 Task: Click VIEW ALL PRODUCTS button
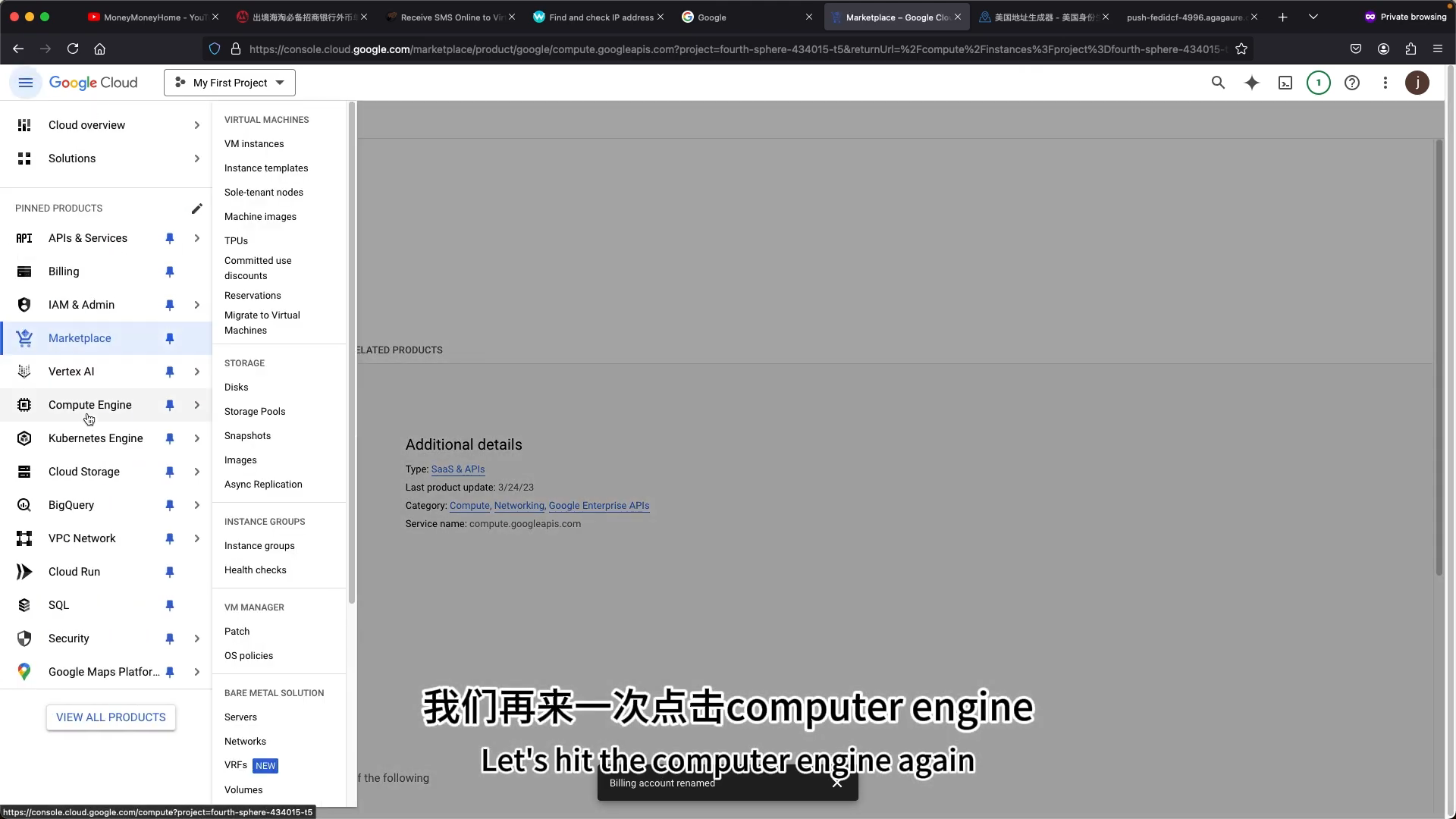coord(111,717)
